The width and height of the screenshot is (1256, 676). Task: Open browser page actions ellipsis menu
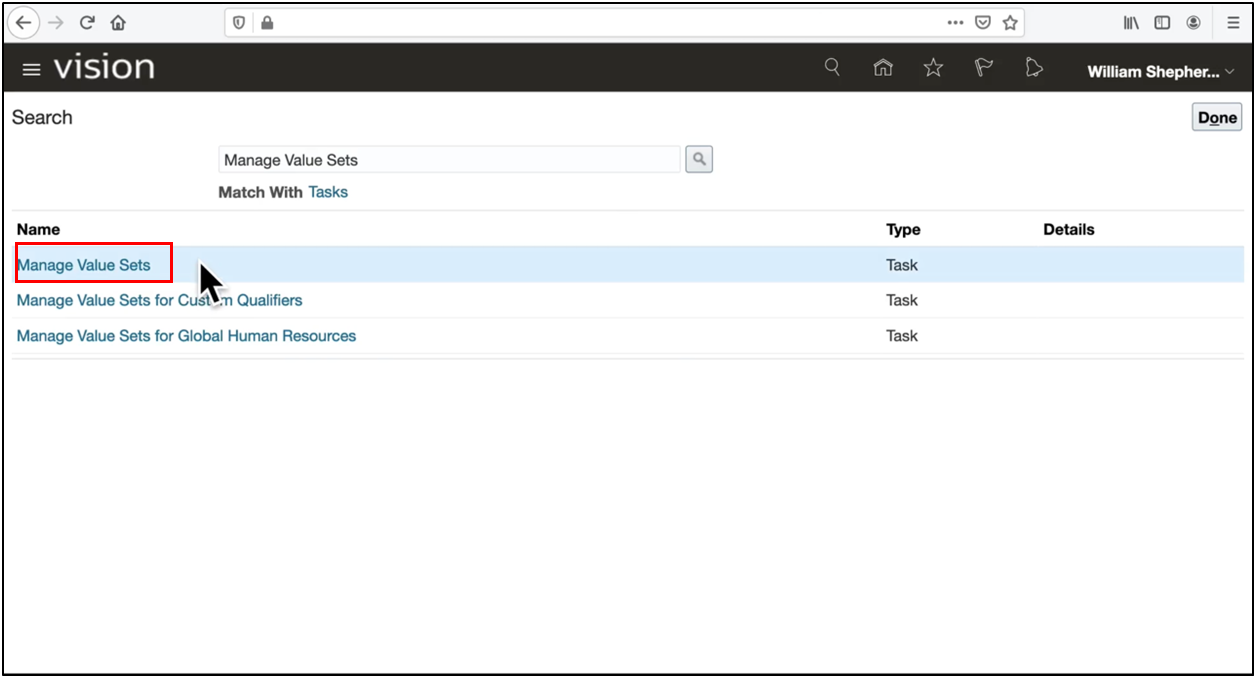click(x=955, y=22)
